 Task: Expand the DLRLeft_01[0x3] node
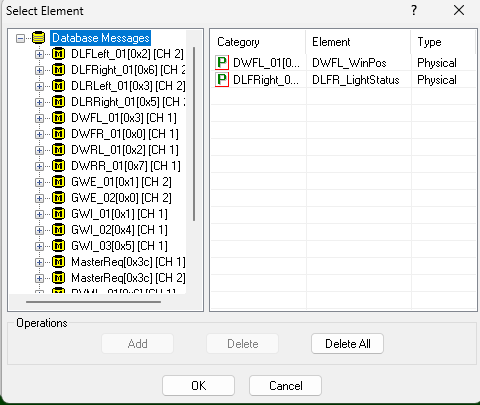point(39,86)
